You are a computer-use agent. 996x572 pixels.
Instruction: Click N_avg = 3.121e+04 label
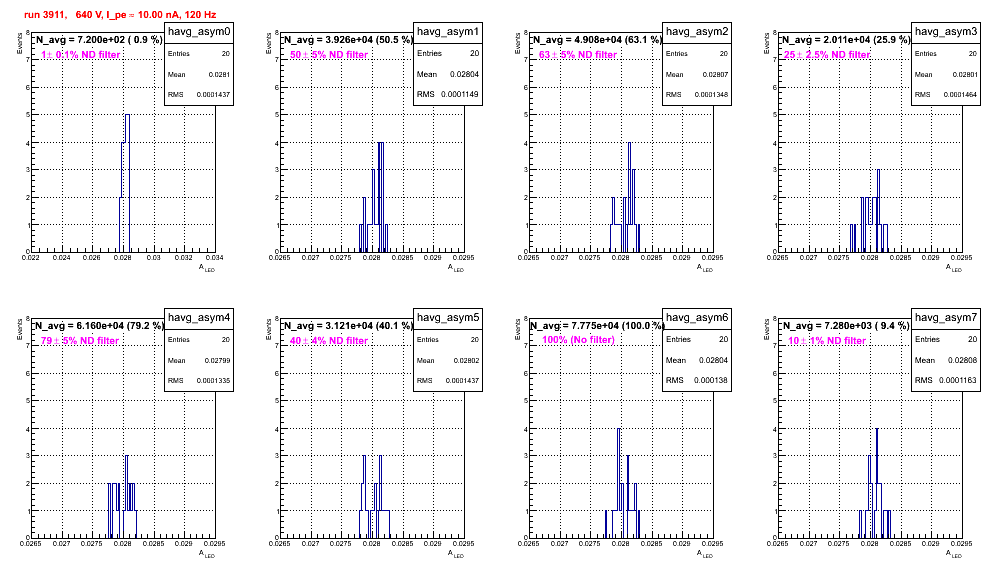(x=348, y=326)
